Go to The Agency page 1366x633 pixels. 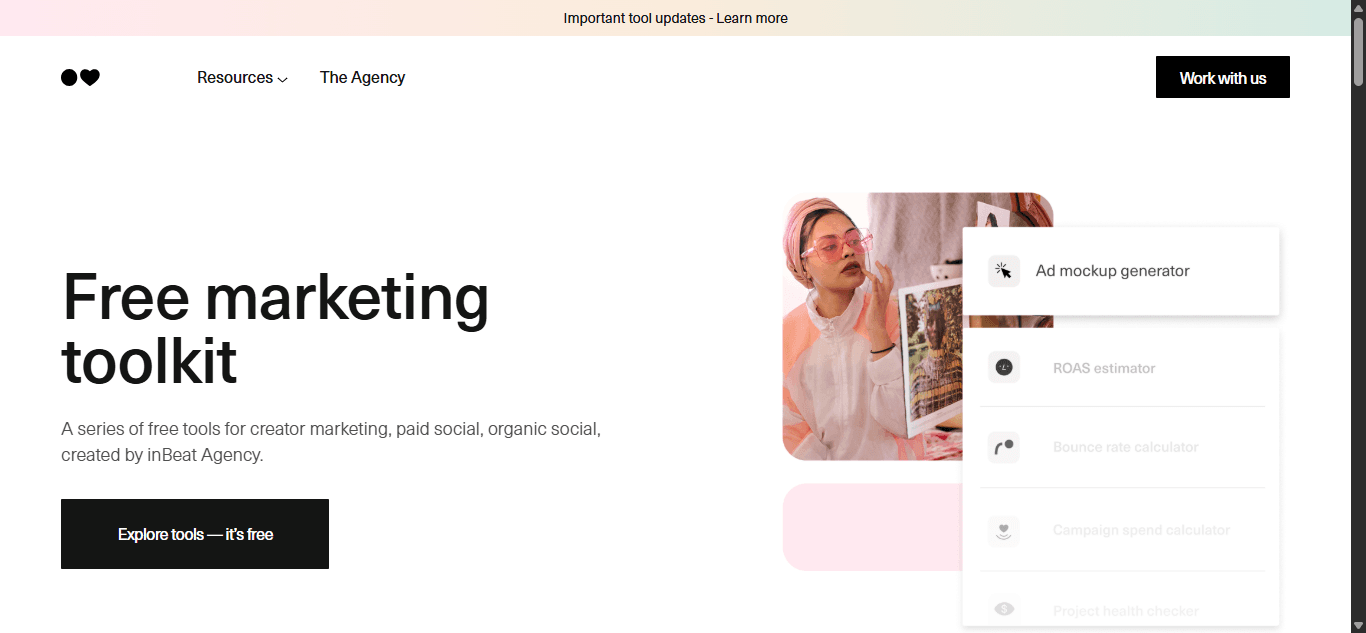pyautogui.click(x=362, y=77)
